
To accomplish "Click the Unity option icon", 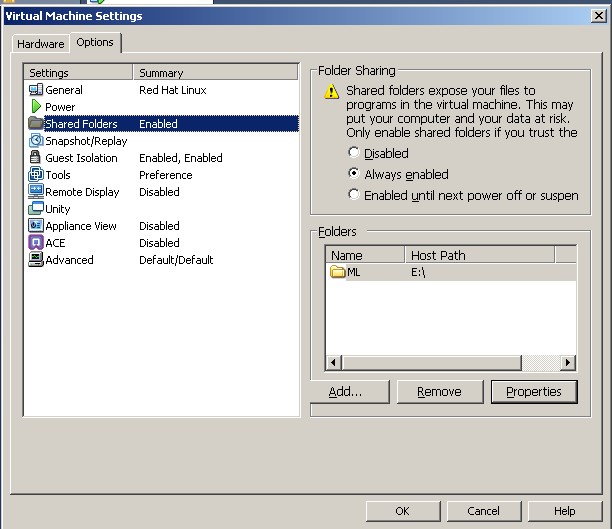I will point(36,209).
